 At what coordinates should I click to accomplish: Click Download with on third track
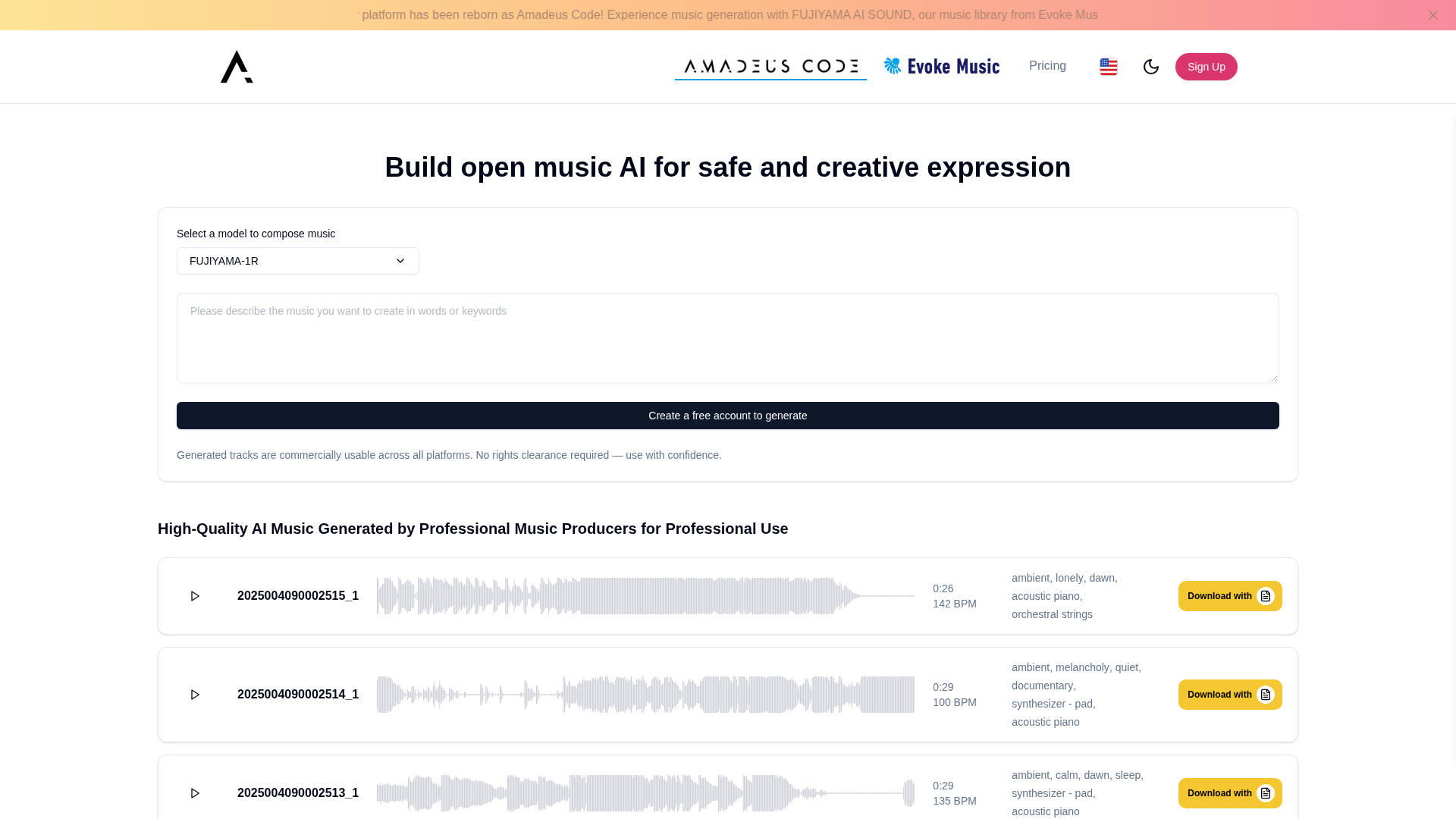point(1219,793)
